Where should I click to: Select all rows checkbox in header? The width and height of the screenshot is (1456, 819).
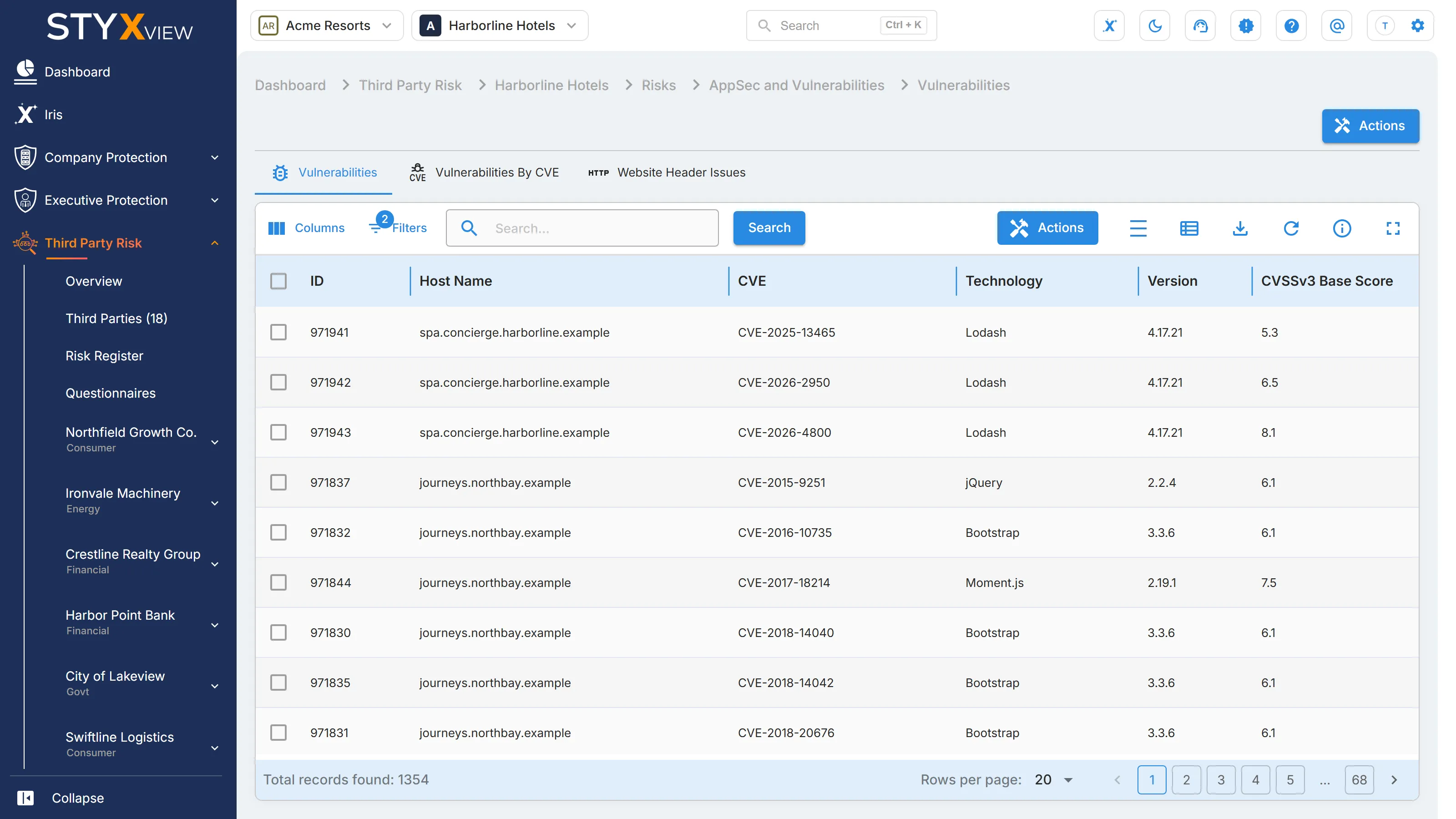[278, 281]
